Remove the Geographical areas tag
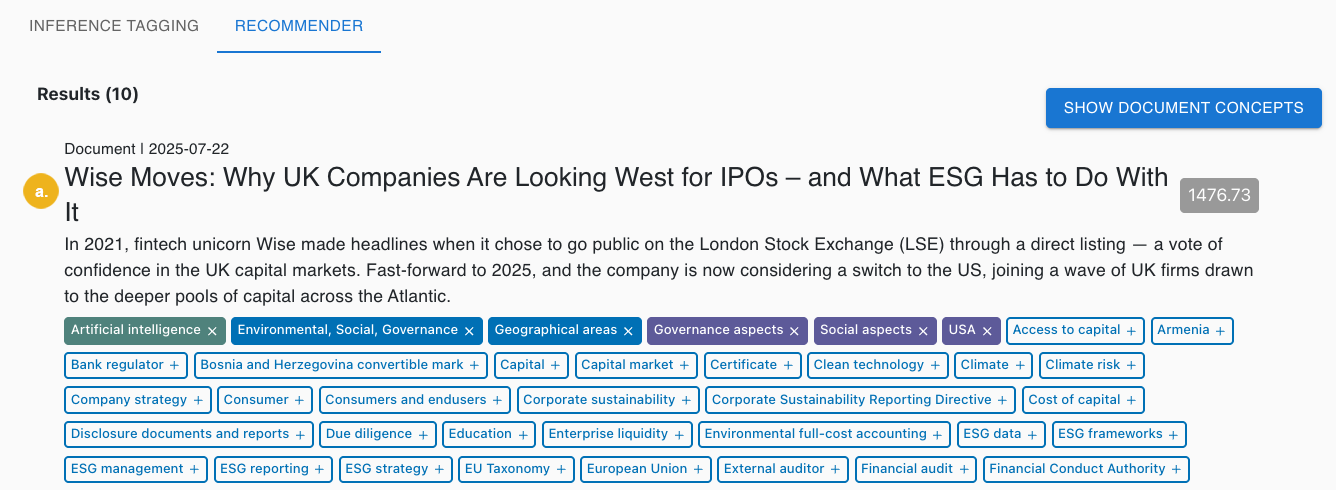The image size is (1336, 490). [x=628, y=331]
